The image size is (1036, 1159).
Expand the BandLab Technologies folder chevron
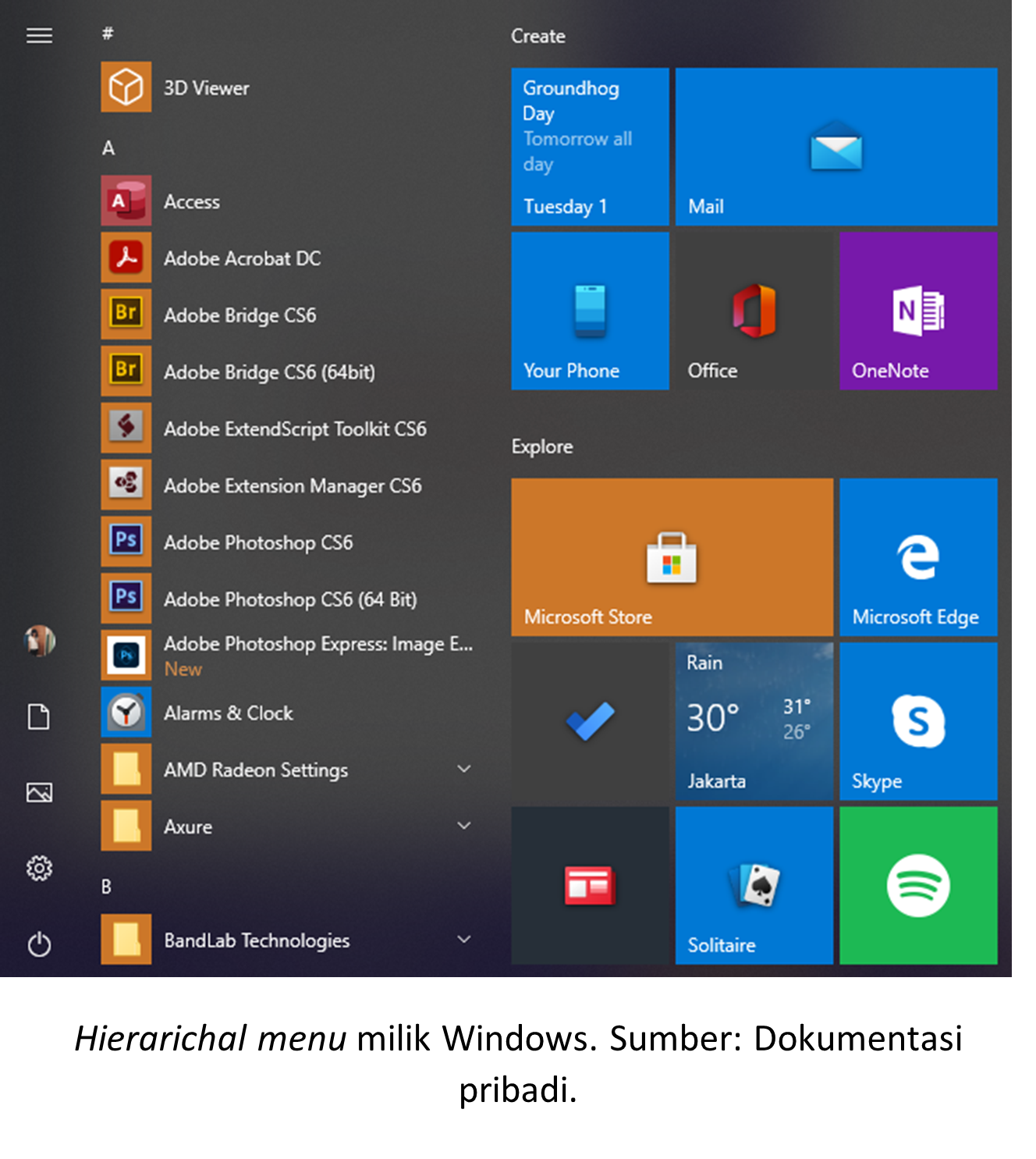[x=464, y=939]
